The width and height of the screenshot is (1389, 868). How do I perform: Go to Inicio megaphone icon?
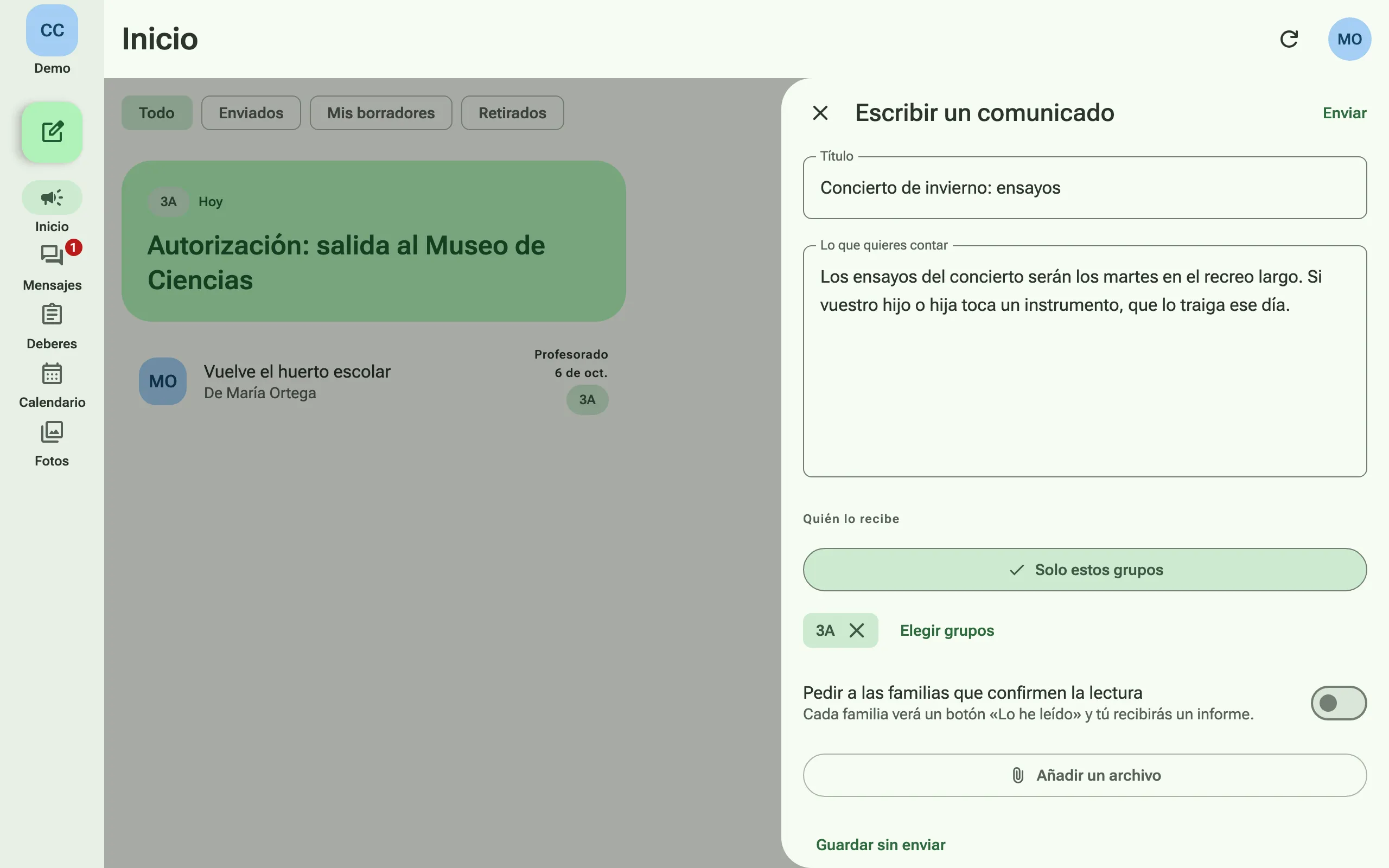coord(52,198)
